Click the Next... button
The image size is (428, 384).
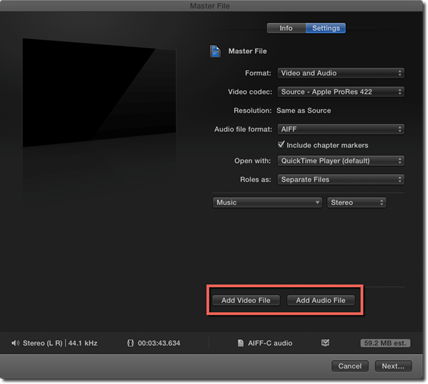pyautogui.click(x=393, y=366)
